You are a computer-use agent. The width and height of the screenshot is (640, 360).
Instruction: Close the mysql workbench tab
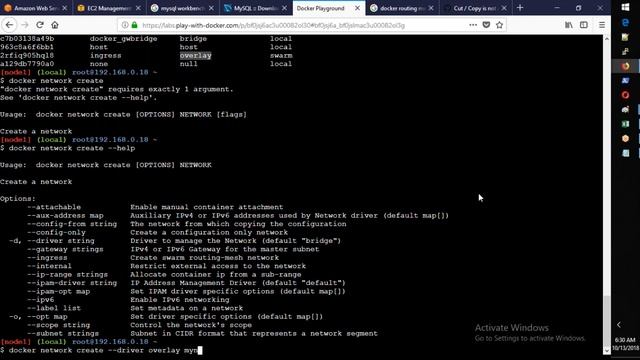tap(211, 8)
